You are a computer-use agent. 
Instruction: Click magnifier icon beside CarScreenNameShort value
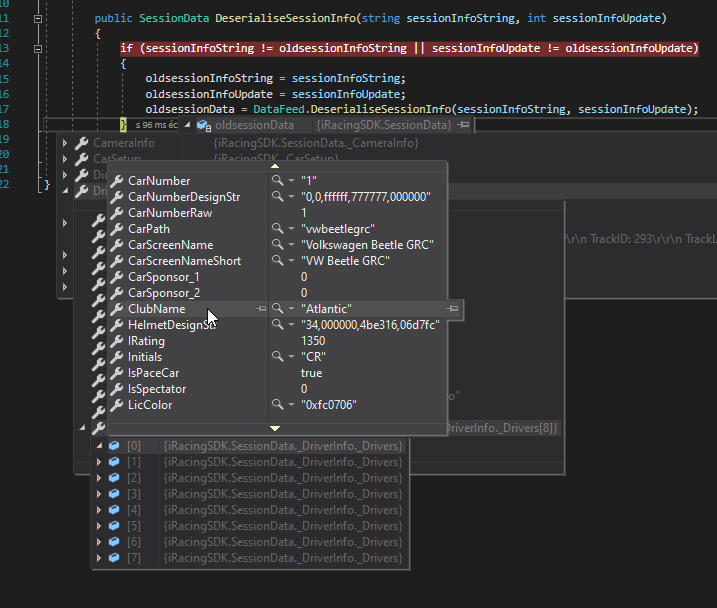(x=277, y=260)
